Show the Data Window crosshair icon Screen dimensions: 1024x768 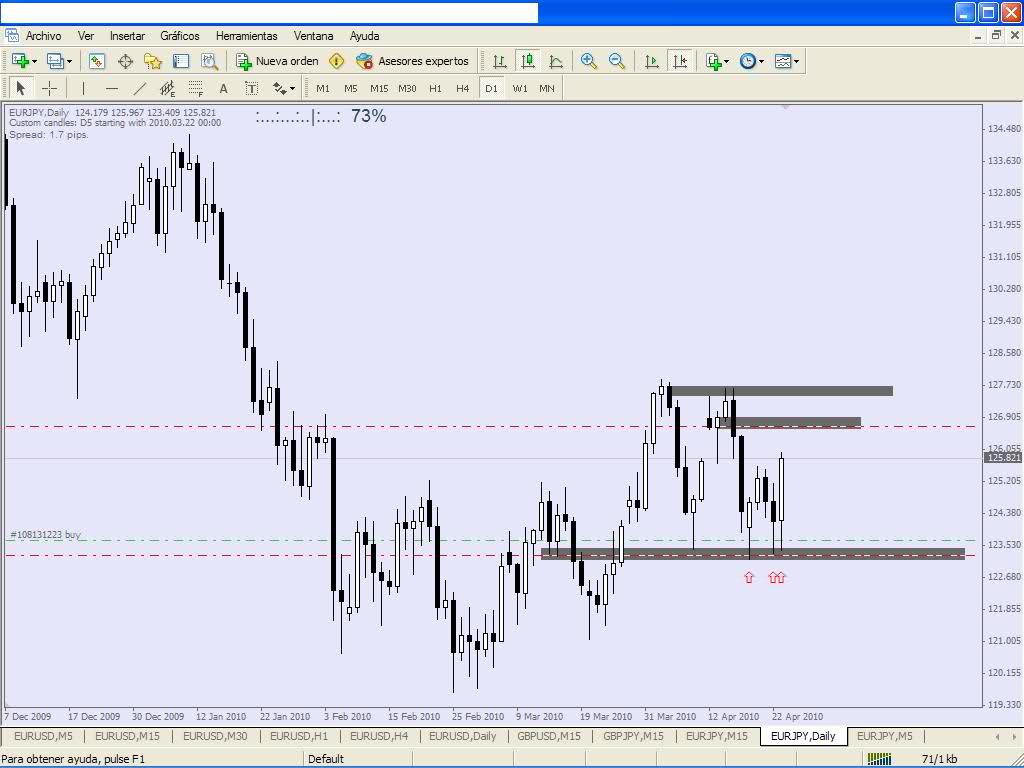(x=125, y=61)
